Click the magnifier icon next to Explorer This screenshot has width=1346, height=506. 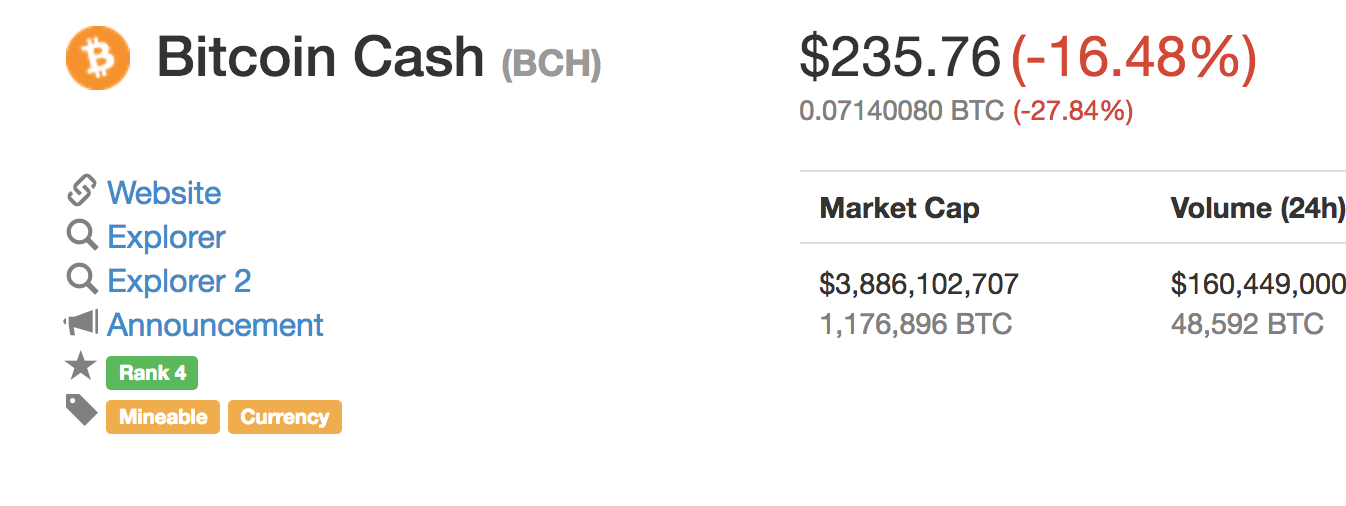(x=82, y=235)
